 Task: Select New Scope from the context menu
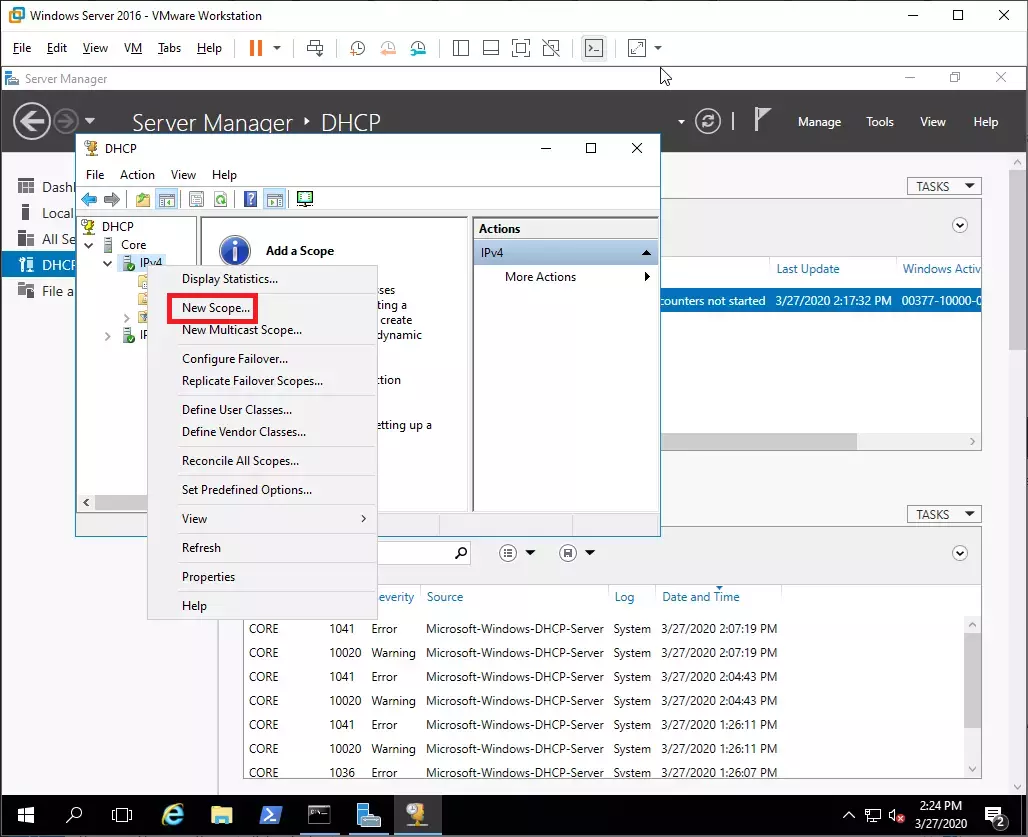point(216,308)
